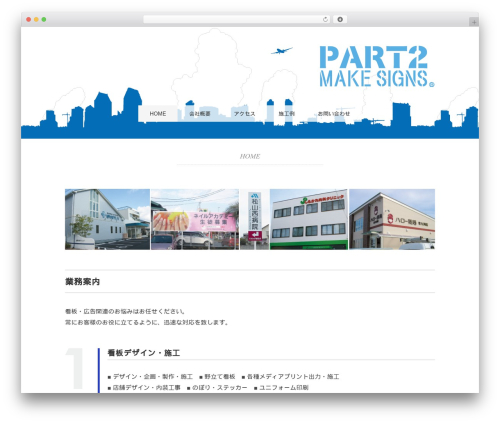Image resolution: width=500 pixels, height=423 pixels.
Task: Open the 松山西病院 sign photo
Action: [x=255, y=219]
